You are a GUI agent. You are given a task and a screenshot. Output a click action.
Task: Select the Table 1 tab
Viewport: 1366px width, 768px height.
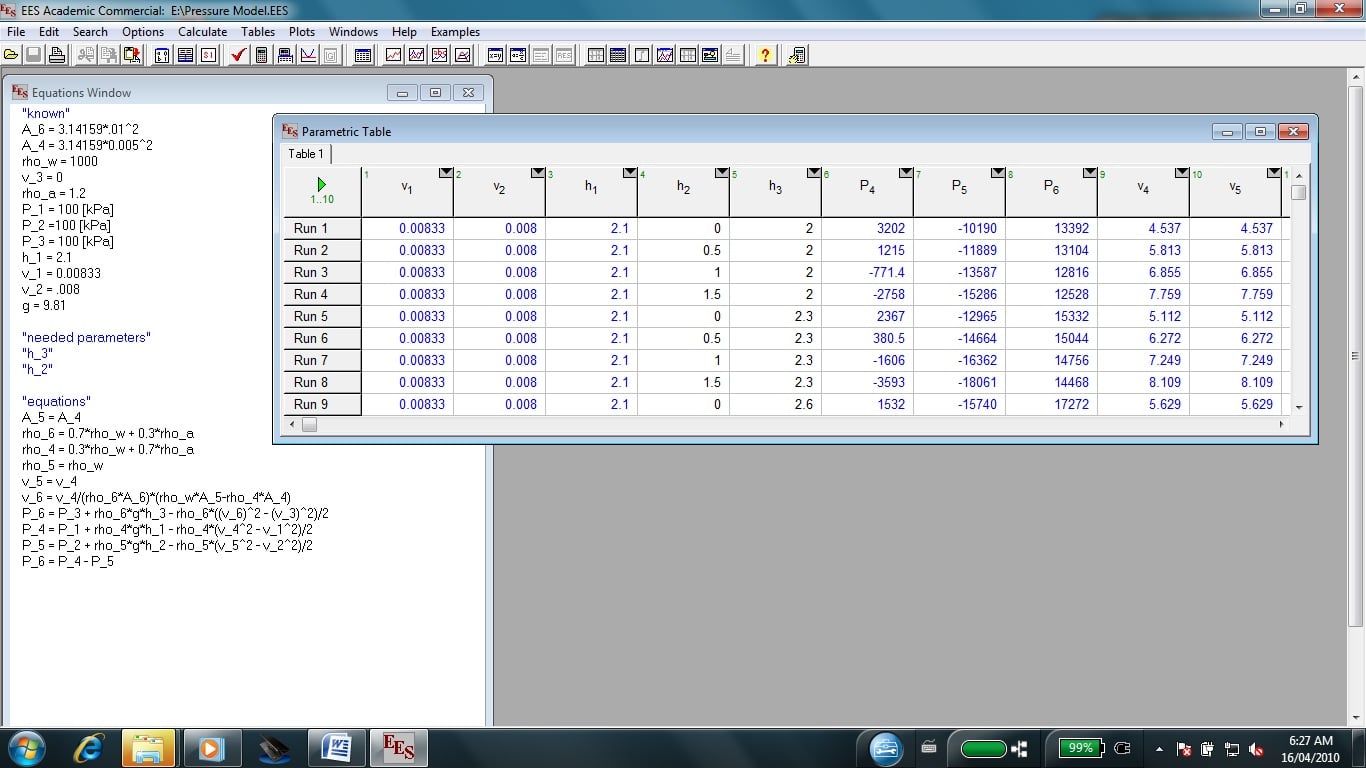[306, 154]
